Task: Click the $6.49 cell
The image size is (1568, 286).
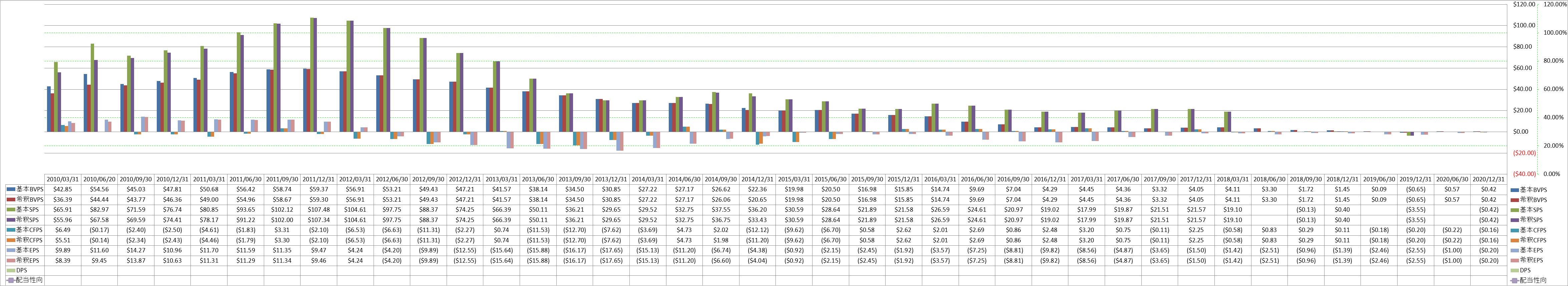Action: 63,230
